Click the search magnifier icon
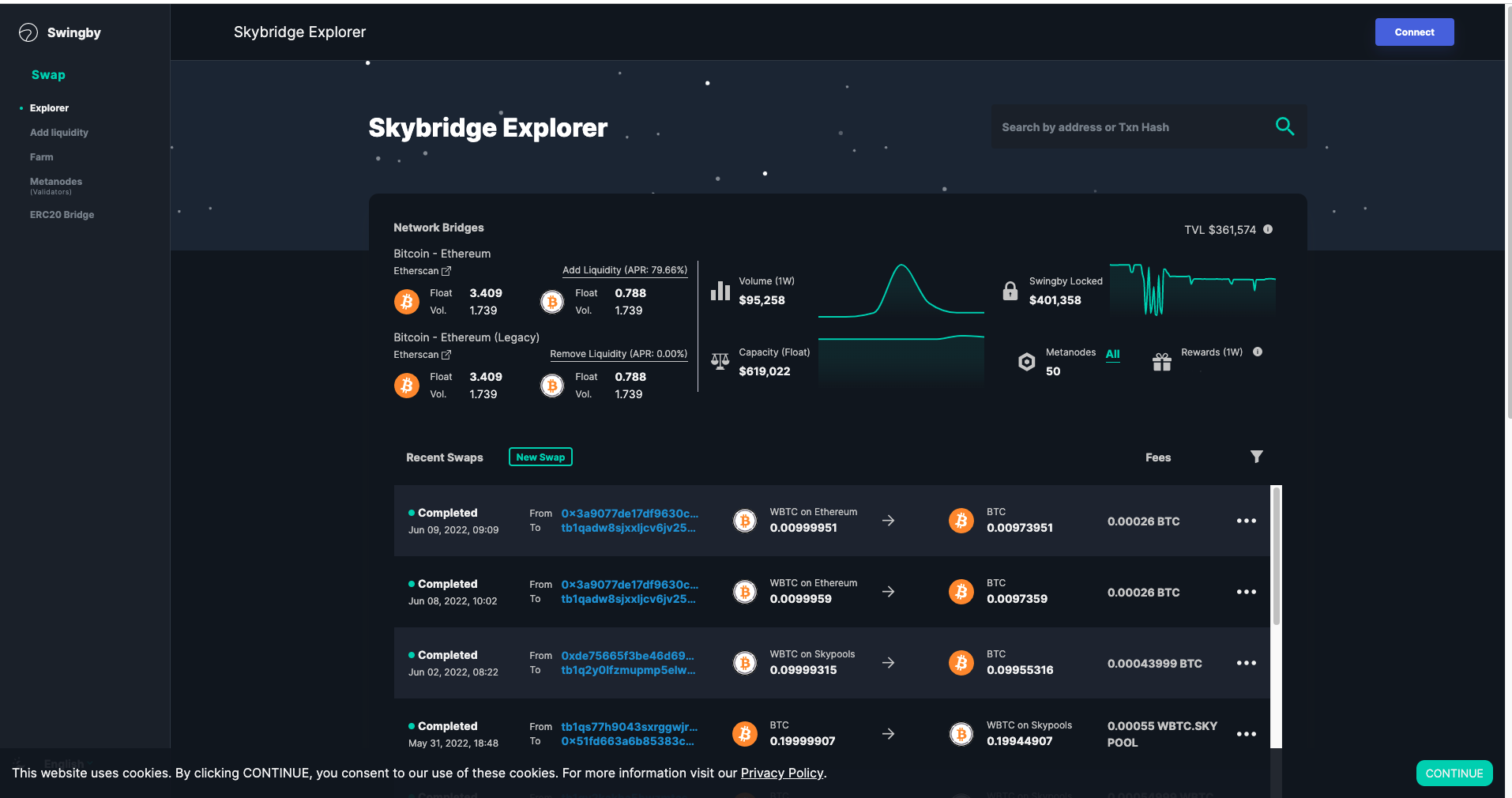This screenshot has width=1512, height=798. click(1284, 126)
